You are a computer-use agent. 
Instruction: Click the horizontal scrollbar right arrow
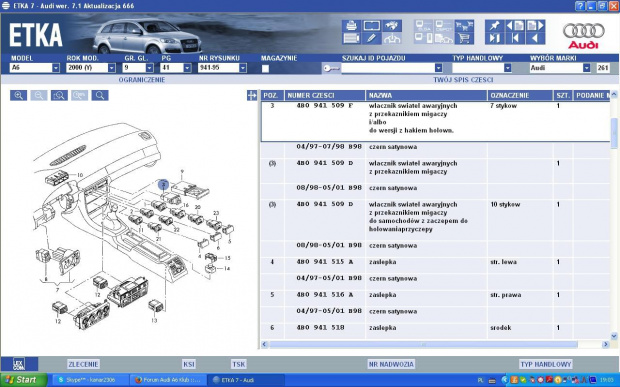coord(605,345)
